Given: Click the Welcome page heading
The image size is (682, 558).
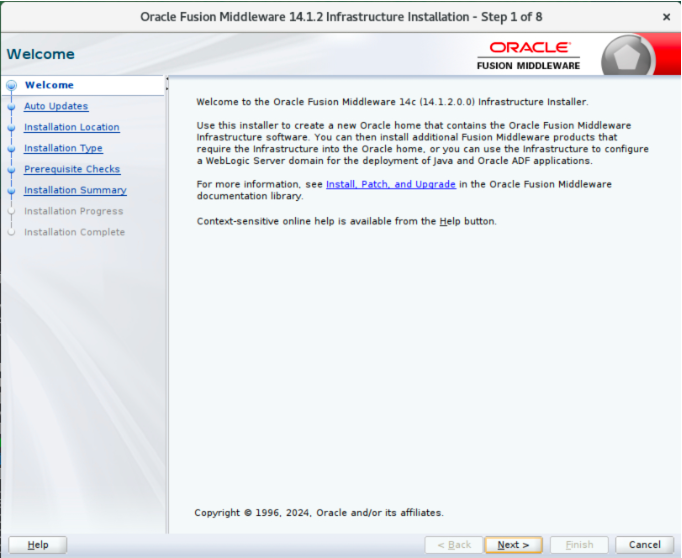Looking at the screenshot, I should pos(40,54).
